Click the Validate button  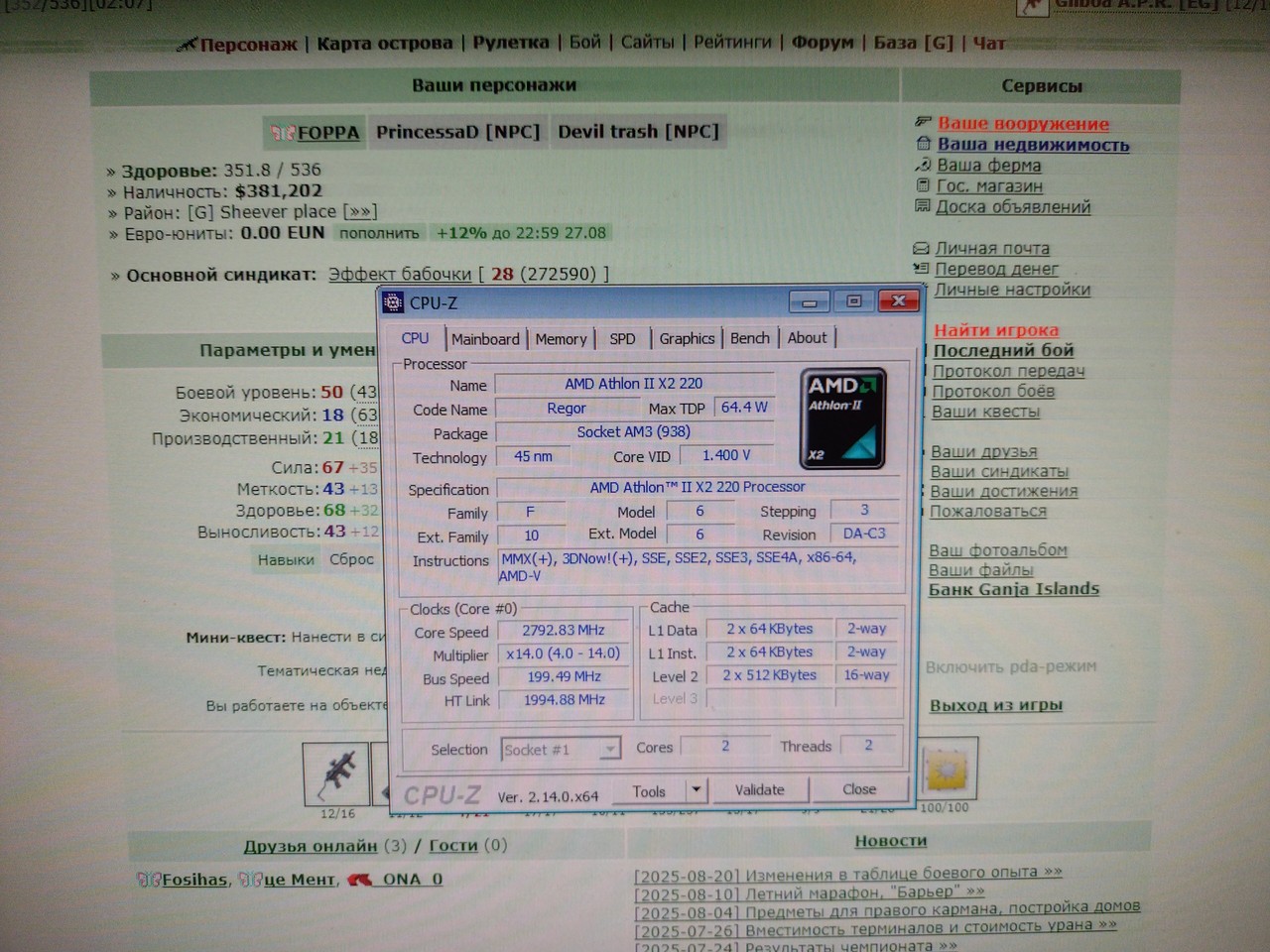(760, 789)
